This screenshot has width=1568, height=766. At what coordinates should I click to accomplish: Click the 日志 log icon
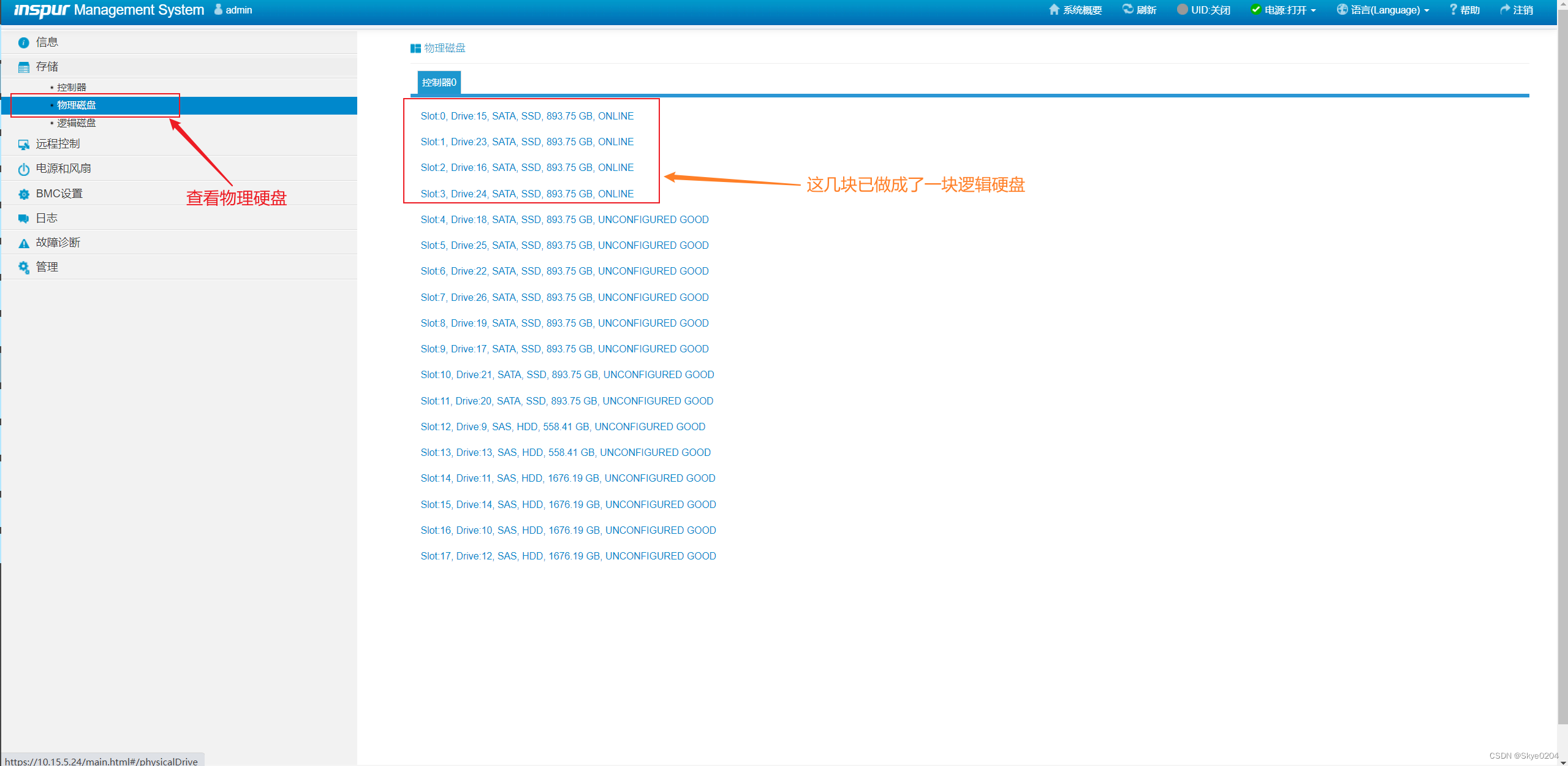tap(24, 219)
